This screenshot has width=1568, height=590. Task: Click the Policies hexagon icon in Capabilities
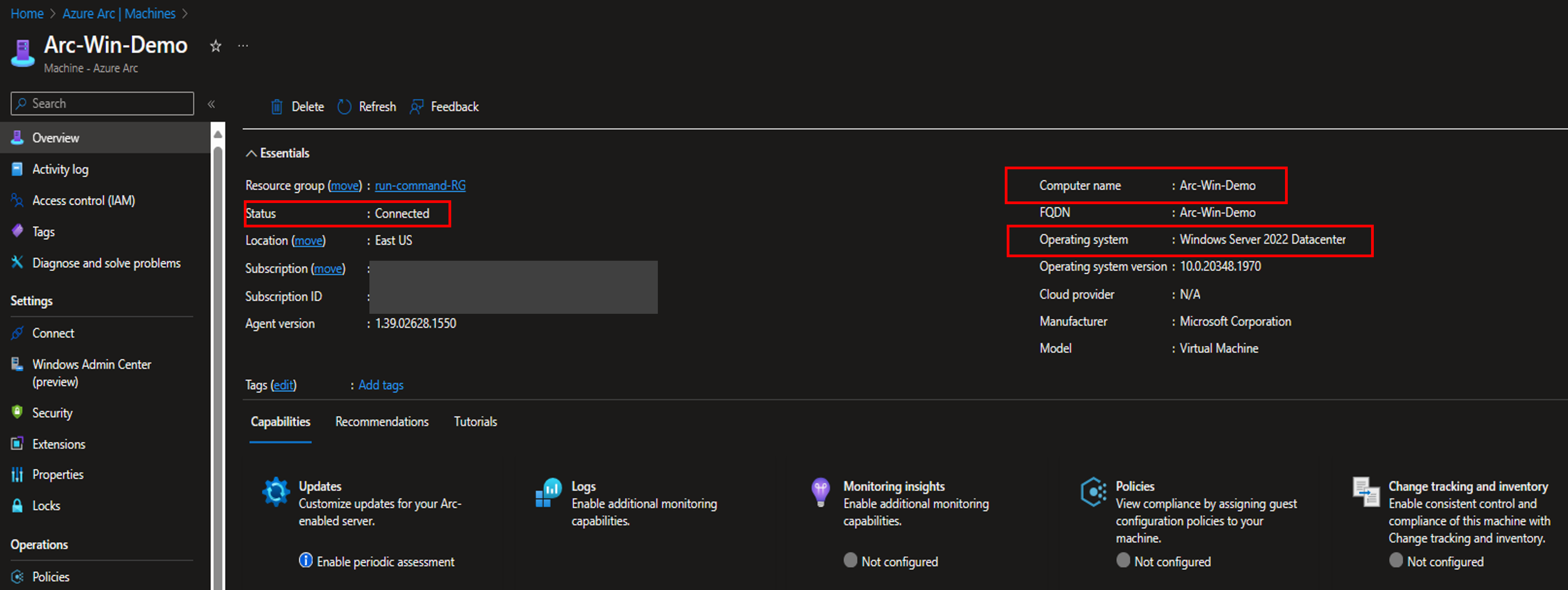(x=1093, y=492)
